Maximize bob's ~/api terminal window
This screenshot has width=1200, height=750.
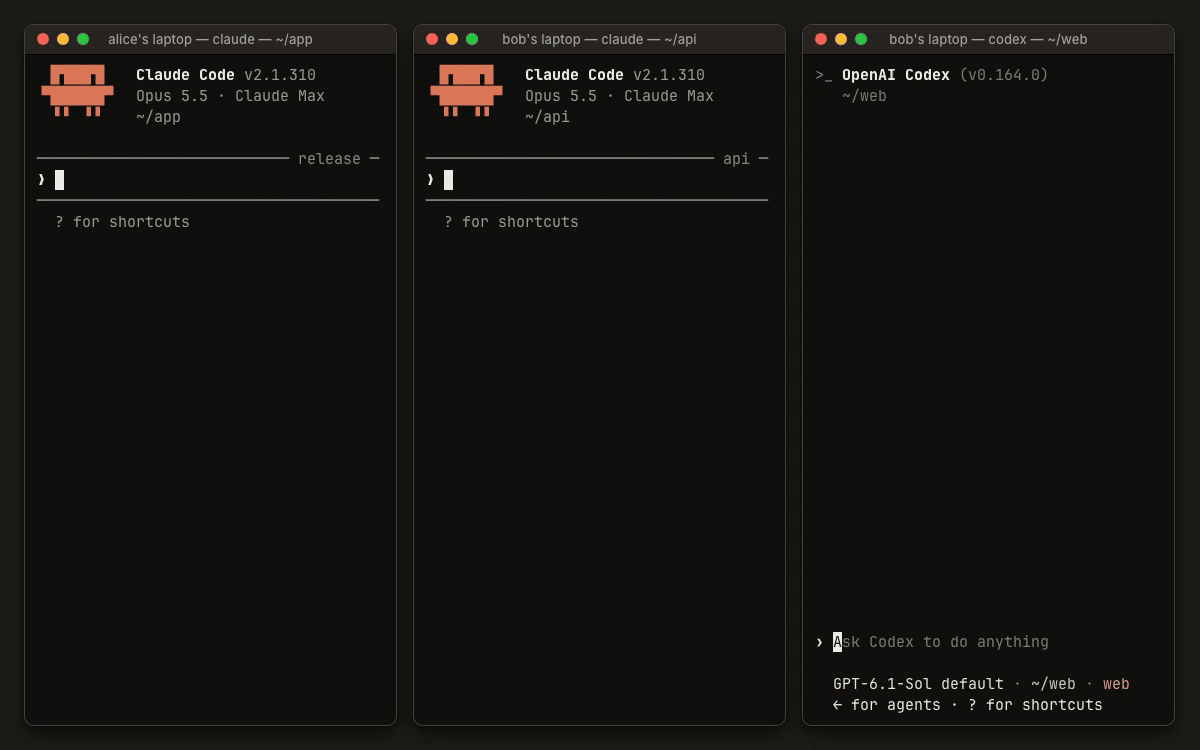[x=472, y=39]
